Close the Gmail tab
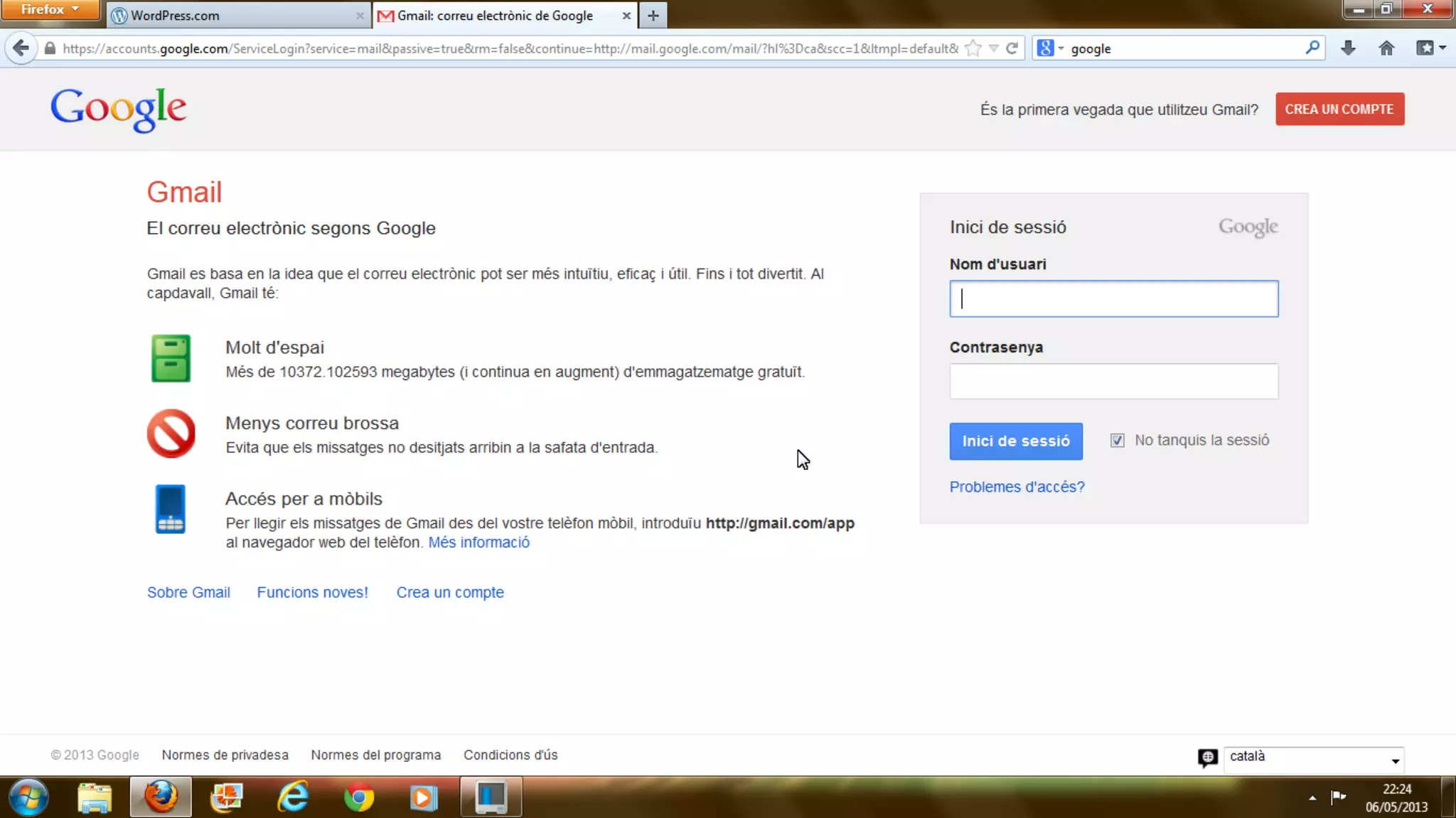The image size is (1456, 818). tap(626, 15)
